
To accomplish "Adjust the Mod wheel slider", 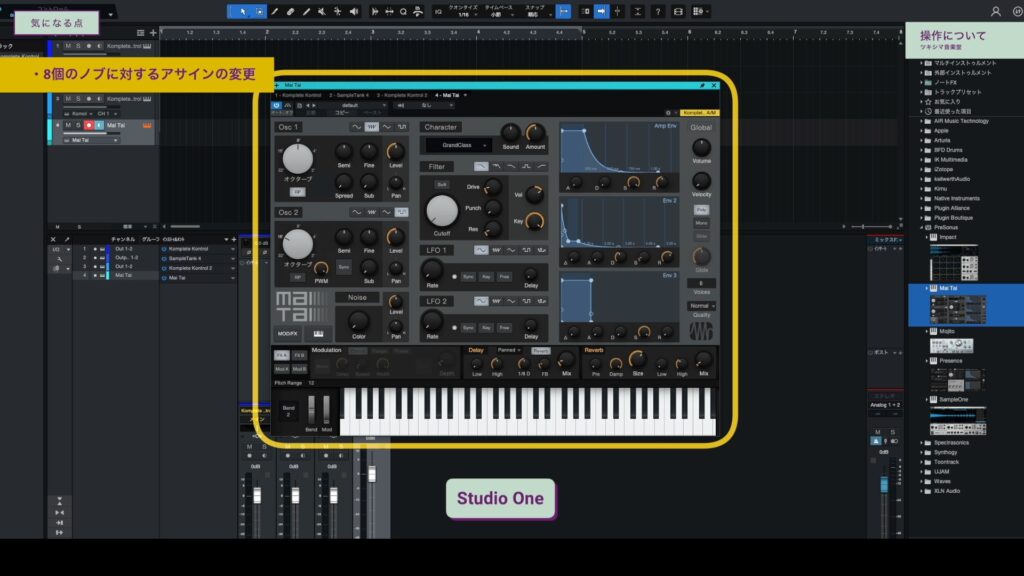I will tap(327, 409).
